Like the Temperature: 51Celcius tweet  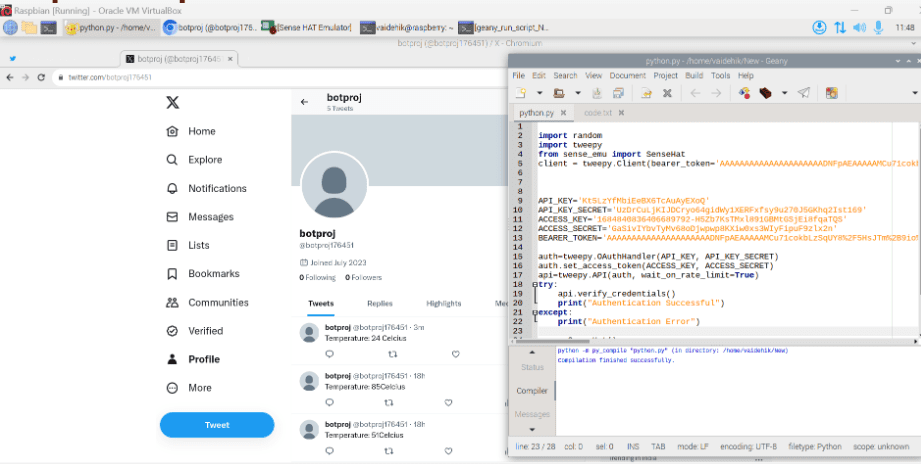click(448, 451)
